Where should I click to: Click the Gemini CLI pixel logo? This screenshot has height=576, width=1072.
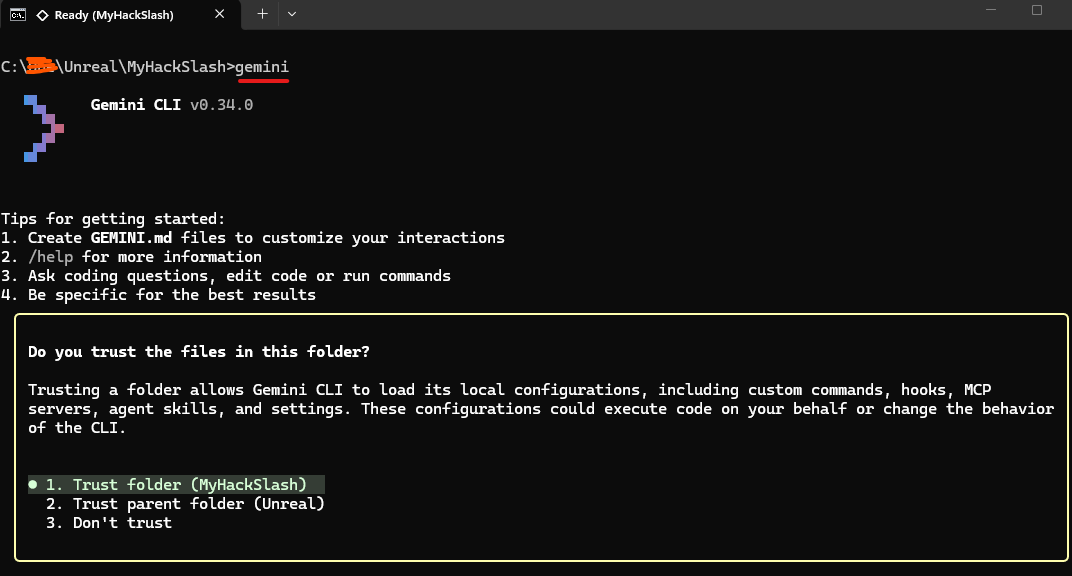44,128
